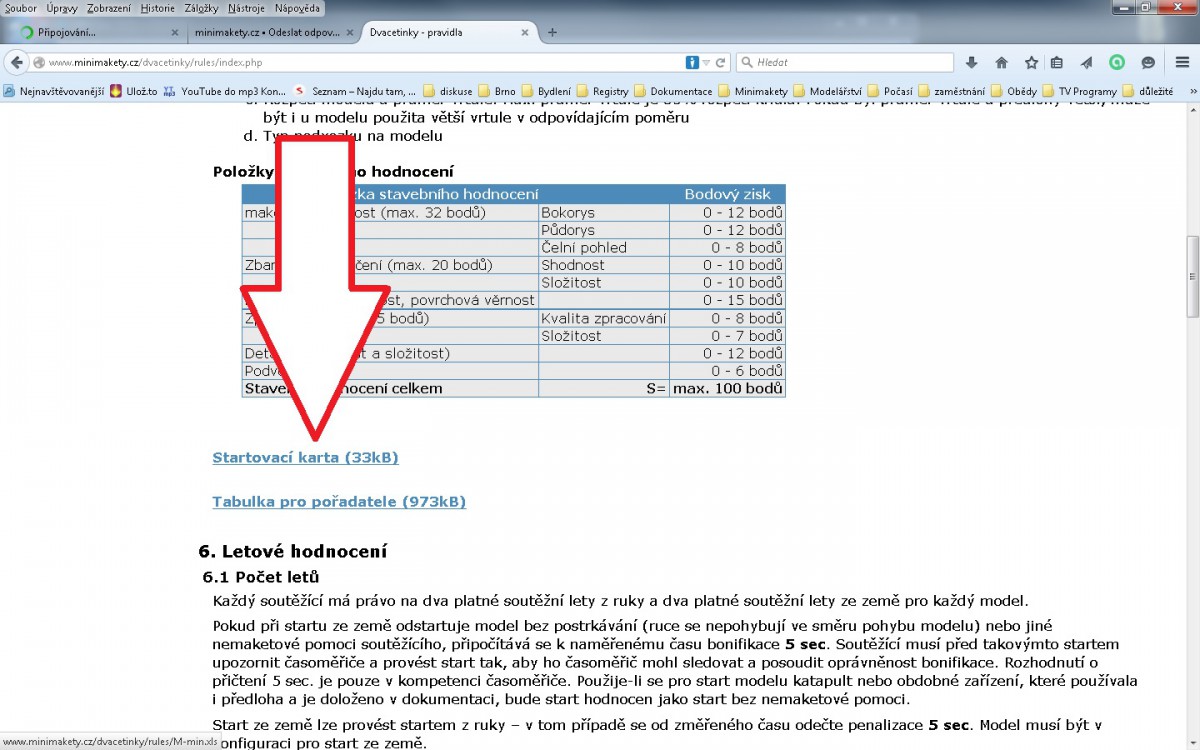Image resolution: width=1200 pixels, height=750 pixels.
Task: Download Tabulka pro pořadatele (973kB) link
Action: point(339,502)
